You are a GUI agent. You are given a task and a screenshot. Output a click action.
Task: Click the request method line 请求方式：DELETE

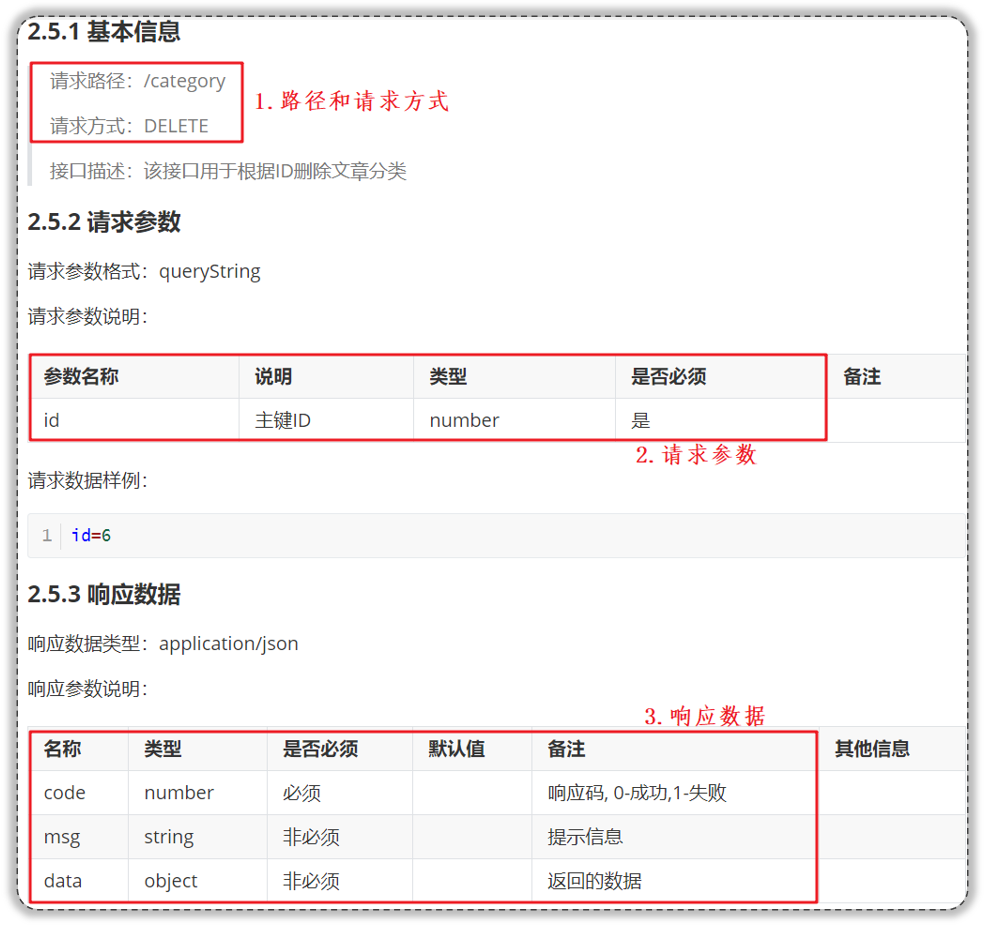129,126
